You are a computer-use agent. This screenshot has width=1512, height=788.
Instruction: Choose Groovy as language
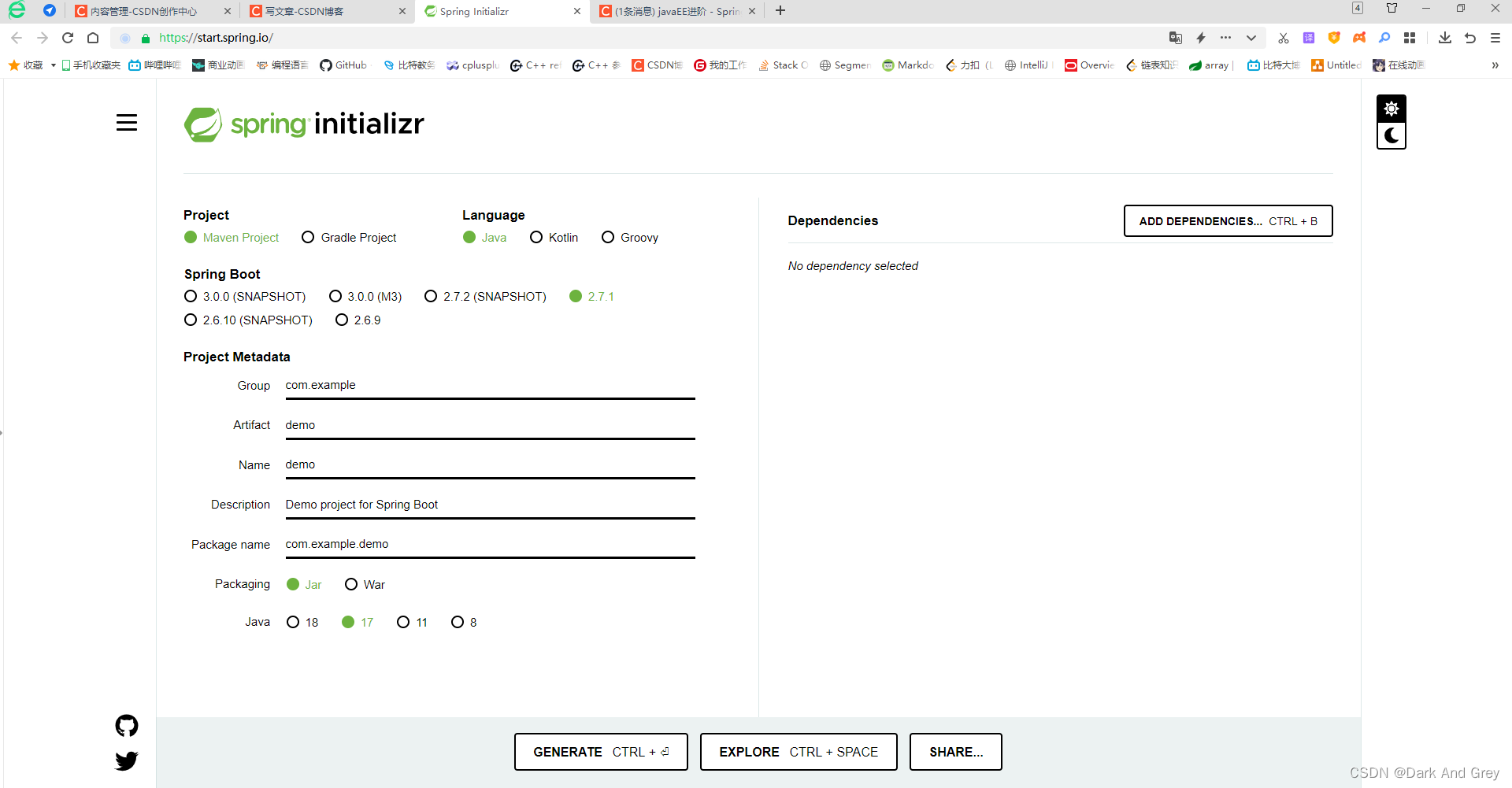click(630, 238)
